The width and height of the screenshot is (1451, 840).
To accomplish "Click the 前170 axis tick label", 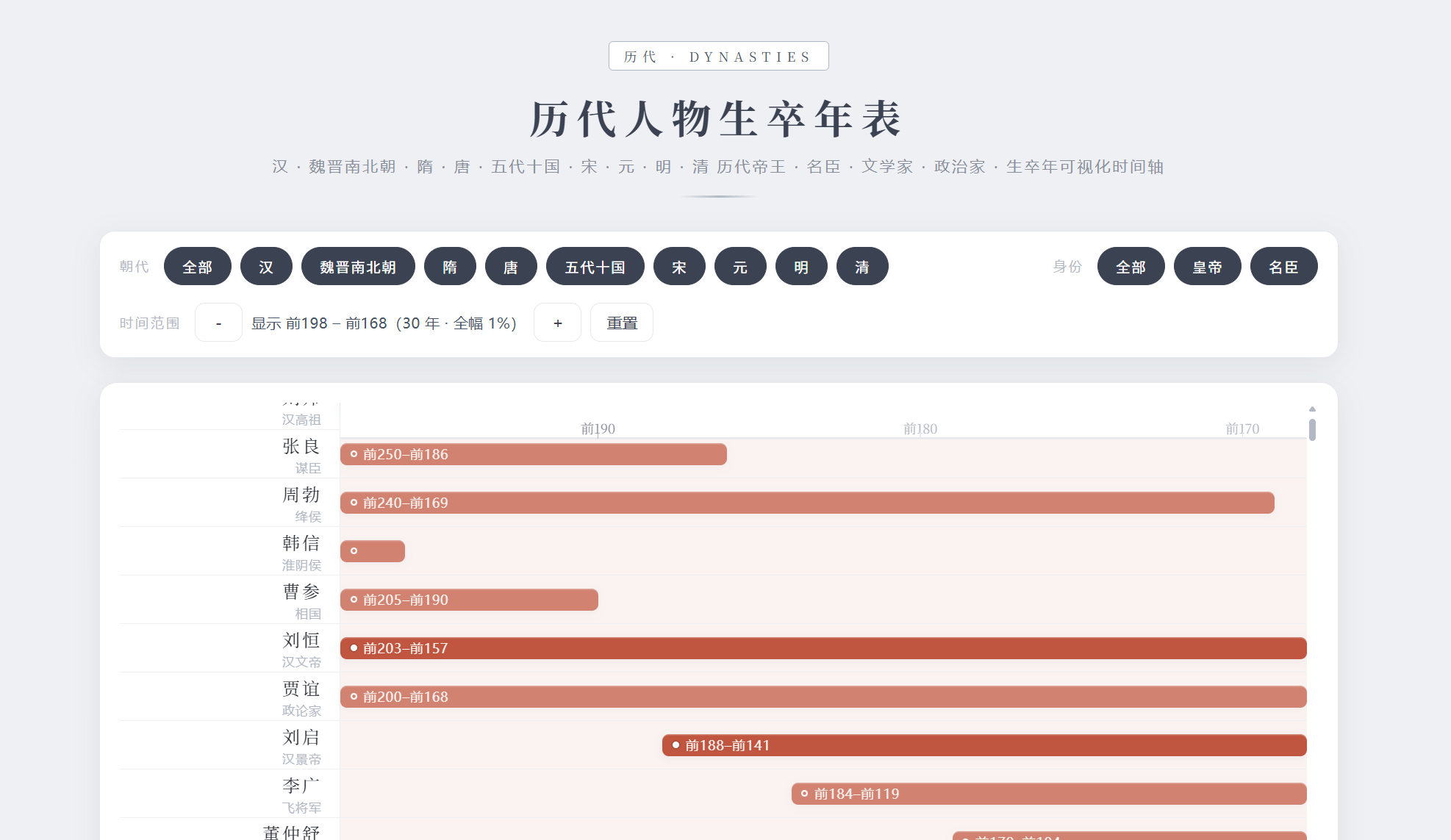I will point(1242,428).
